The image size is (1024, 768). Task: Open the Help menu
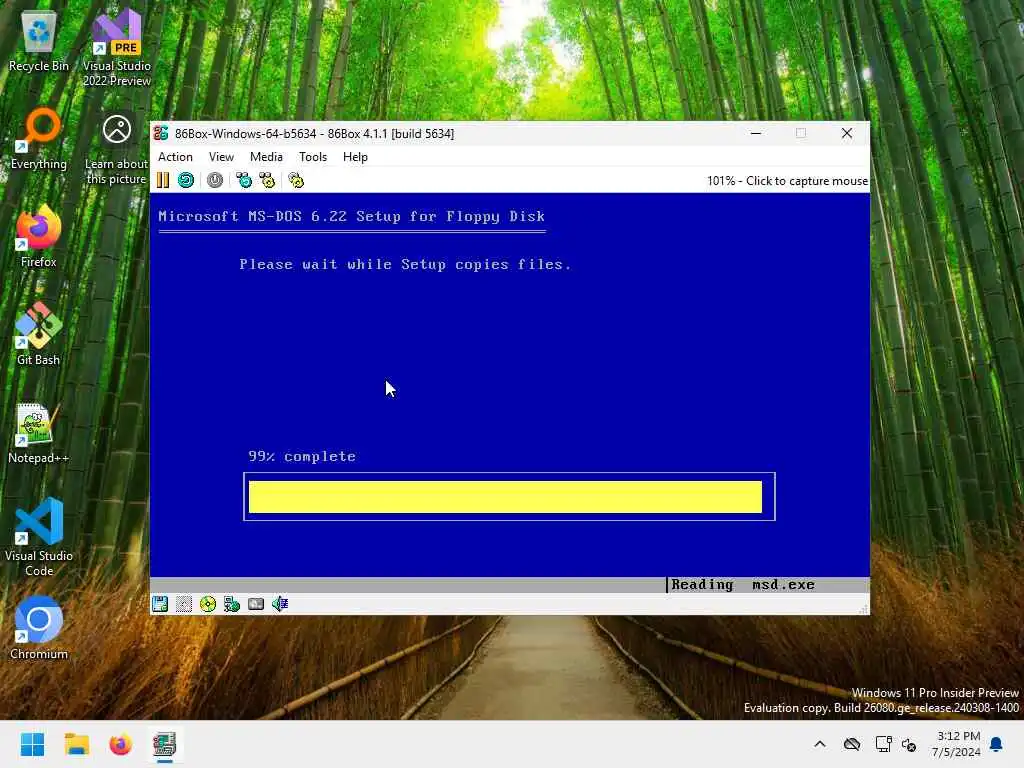355,157
